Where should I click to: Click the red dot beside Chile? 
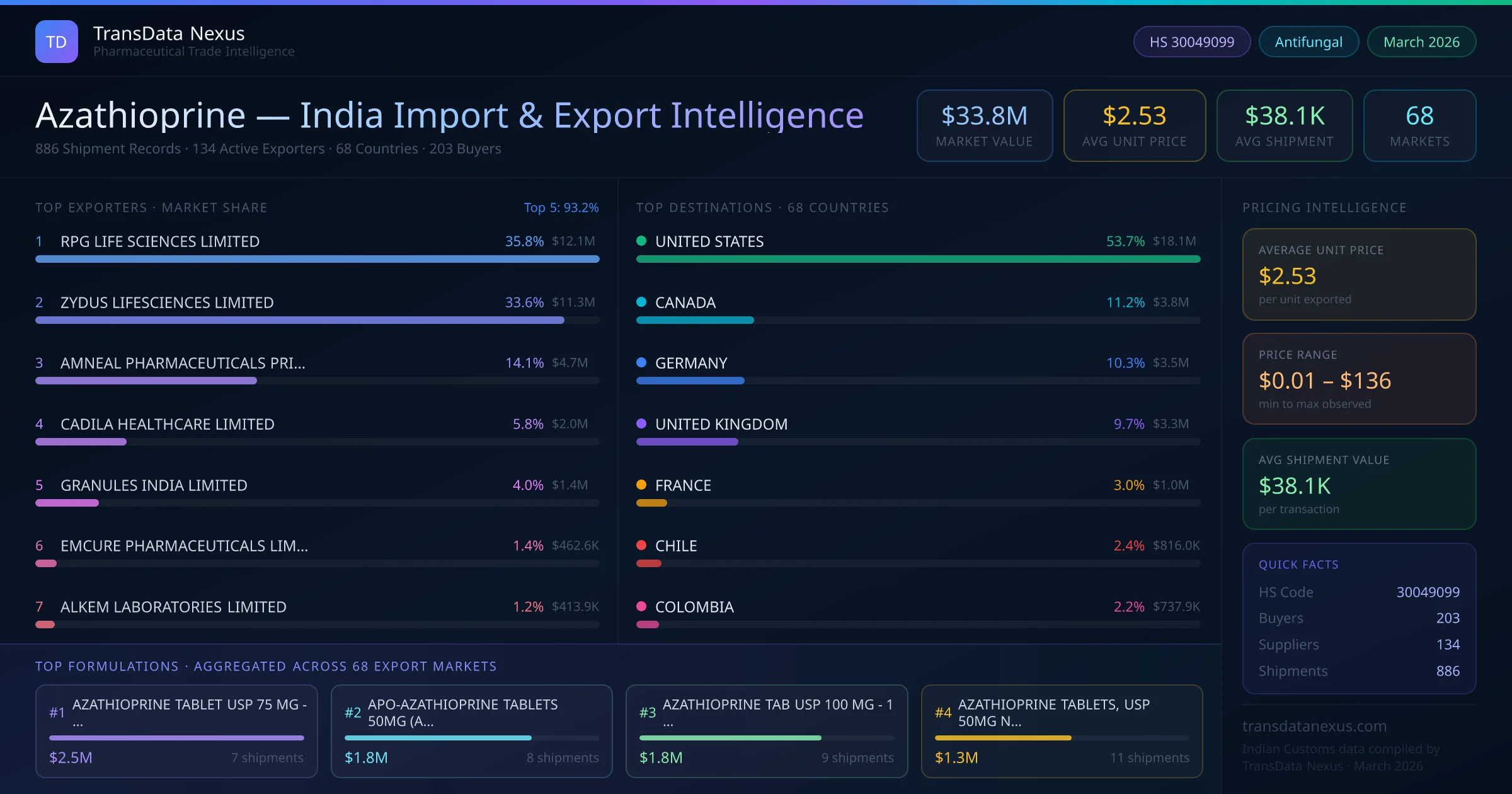641,545
